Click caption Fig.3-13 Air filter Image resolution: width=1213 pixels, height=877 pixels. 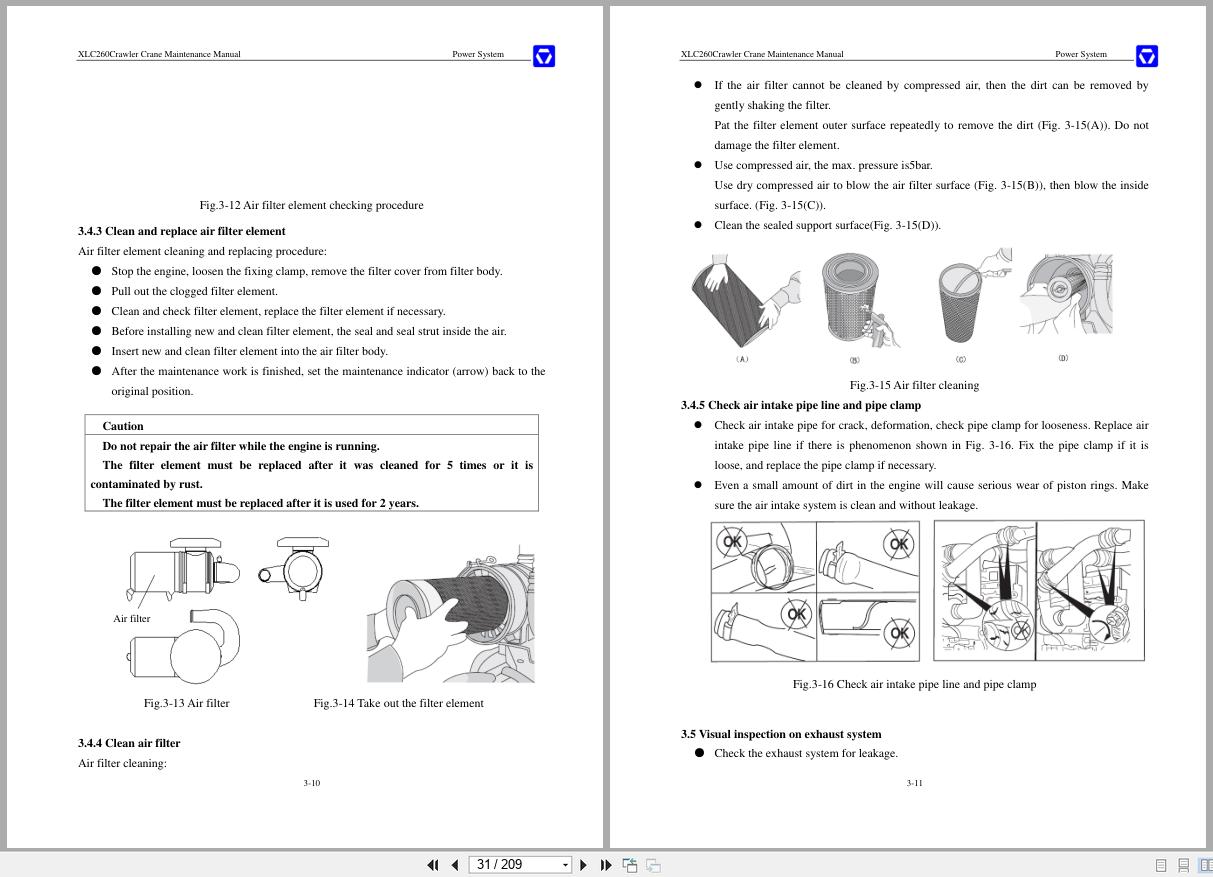tap(186, 703)
